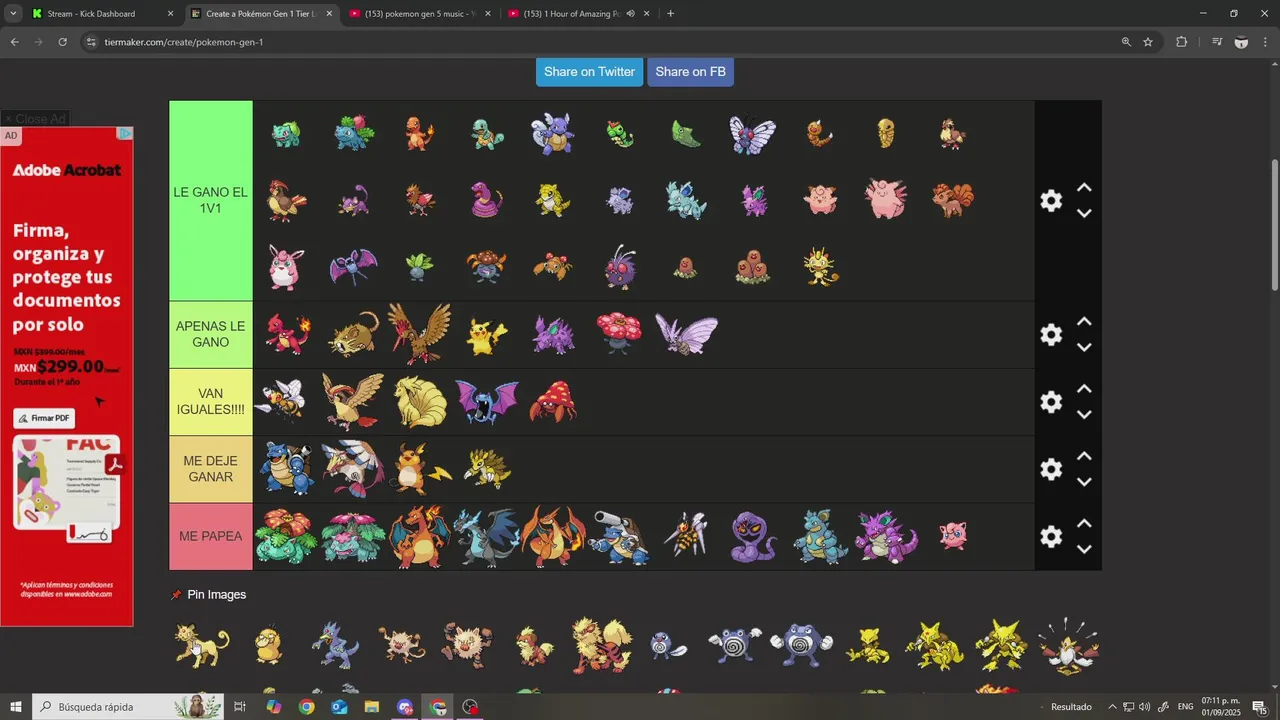Show hidden system tray icons

1112,706
